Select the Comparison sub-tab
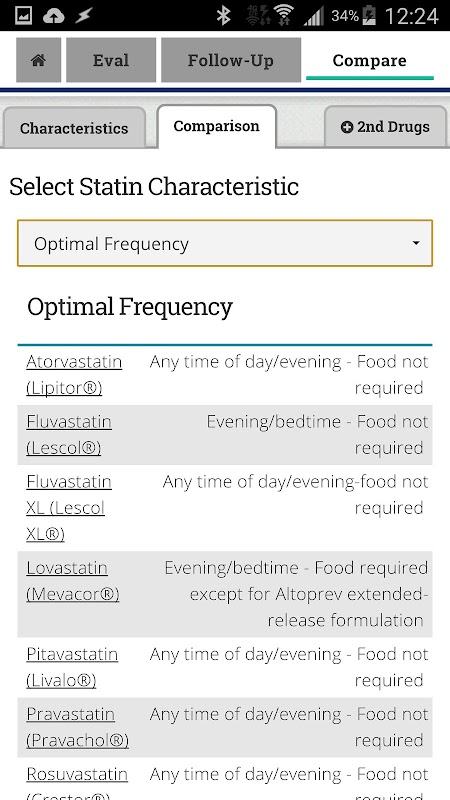This screenshot has width=450, height=800. point(216,126)
